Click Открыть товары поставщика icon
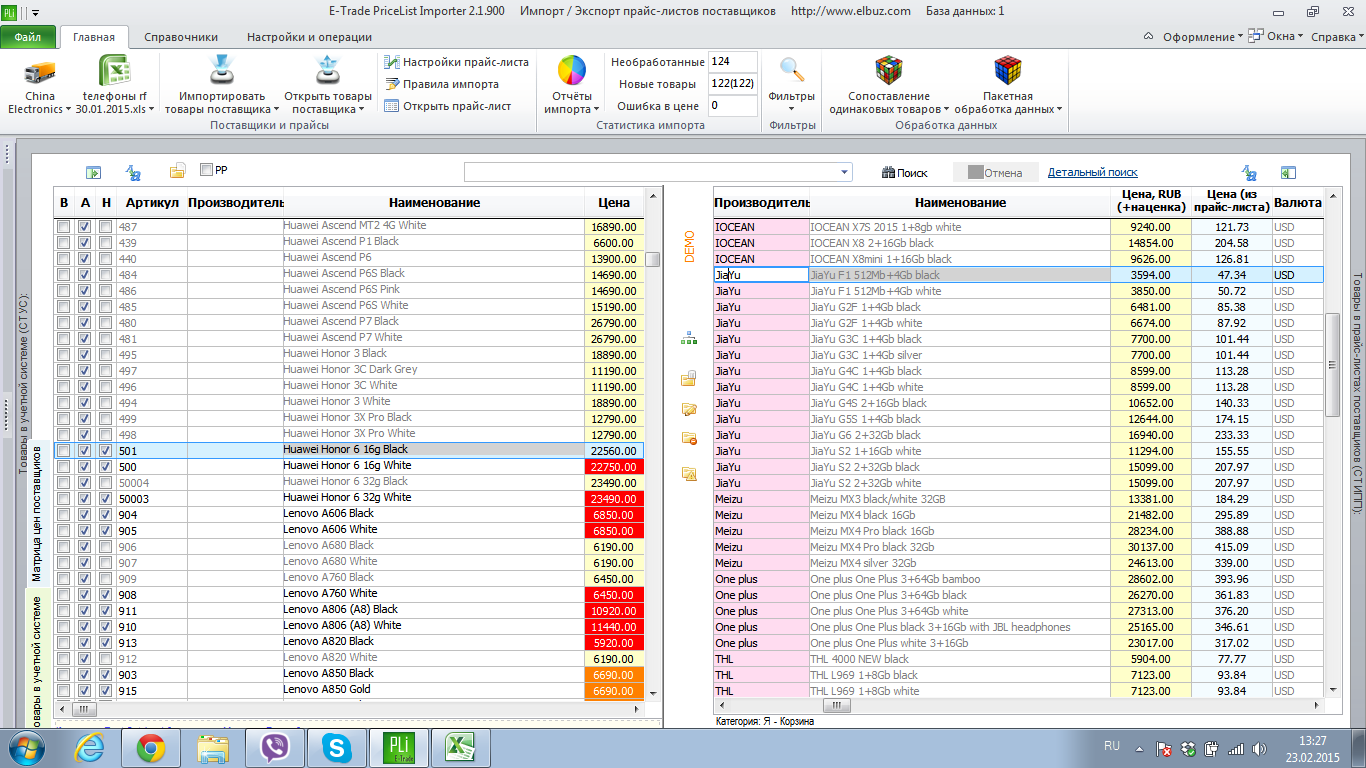This screenshot has width=1366, height=768. point(327,72)
